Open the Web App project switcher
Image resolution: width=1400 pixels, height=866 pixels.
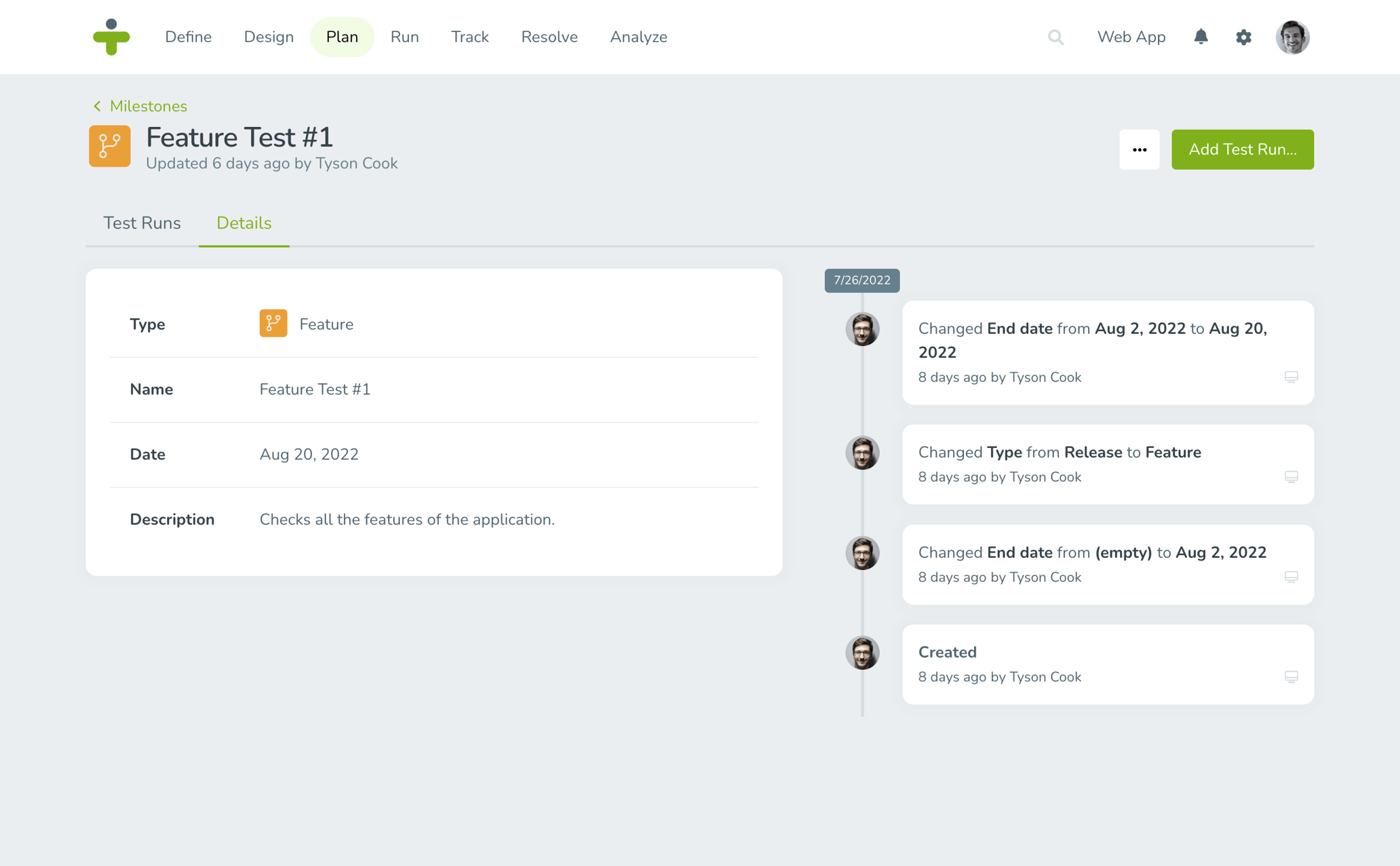[x=1131, y=37]
